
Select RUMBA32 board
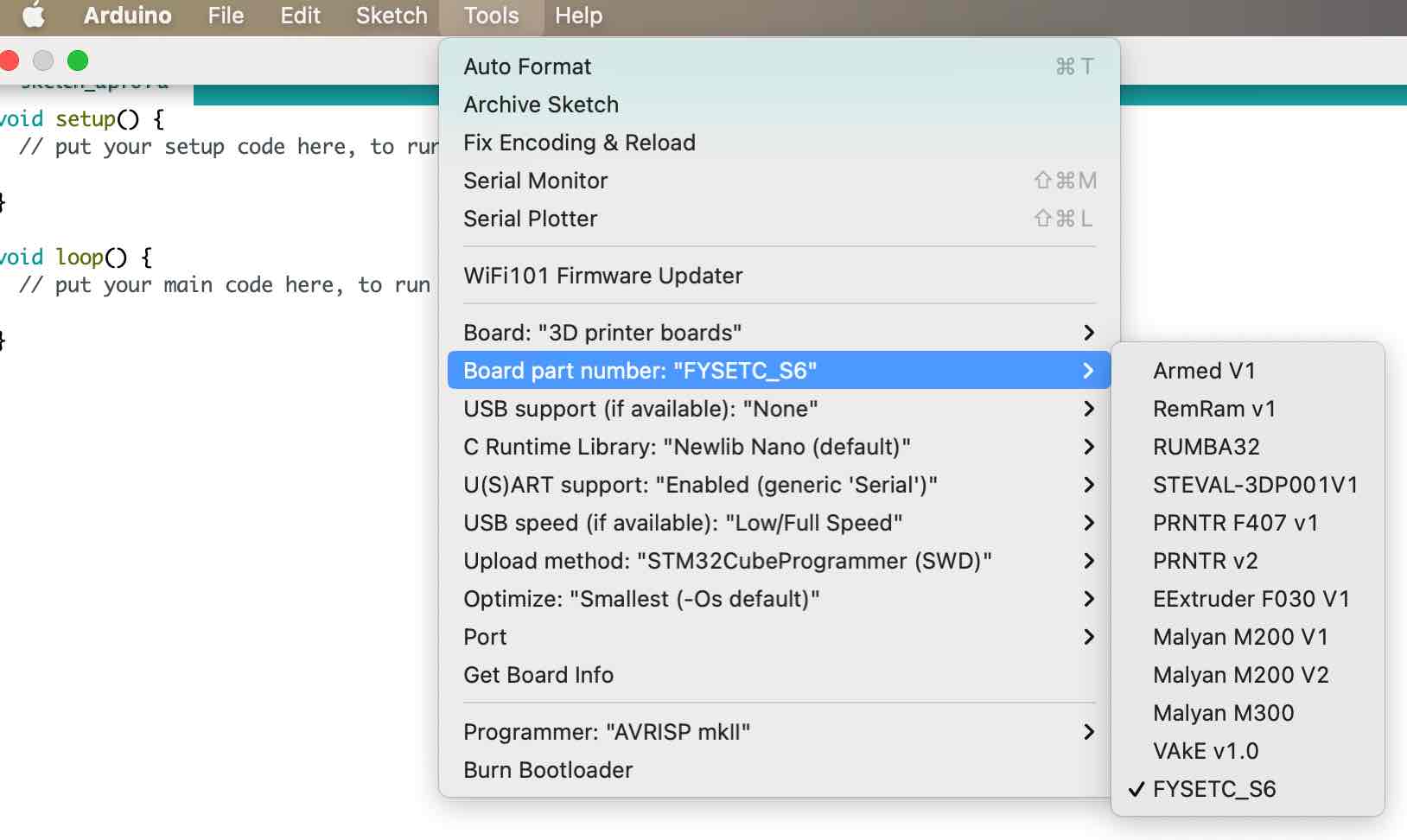(1248, 447)
